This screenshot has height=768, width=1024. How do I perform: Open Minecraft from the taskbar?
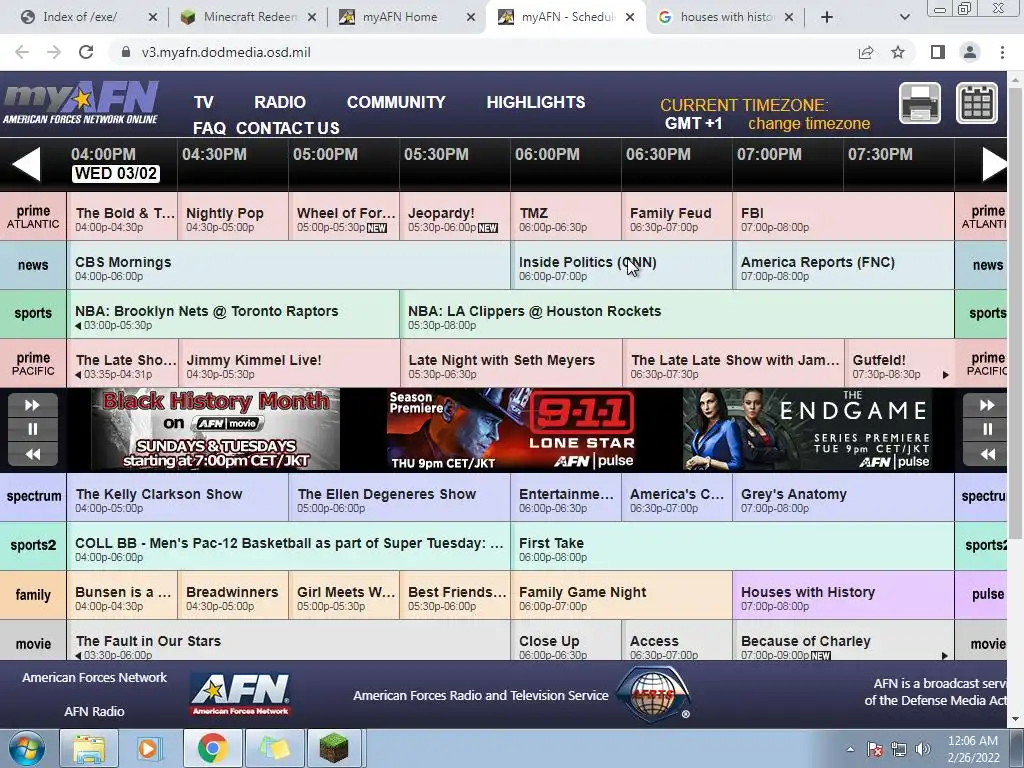[x=334, y=748]
